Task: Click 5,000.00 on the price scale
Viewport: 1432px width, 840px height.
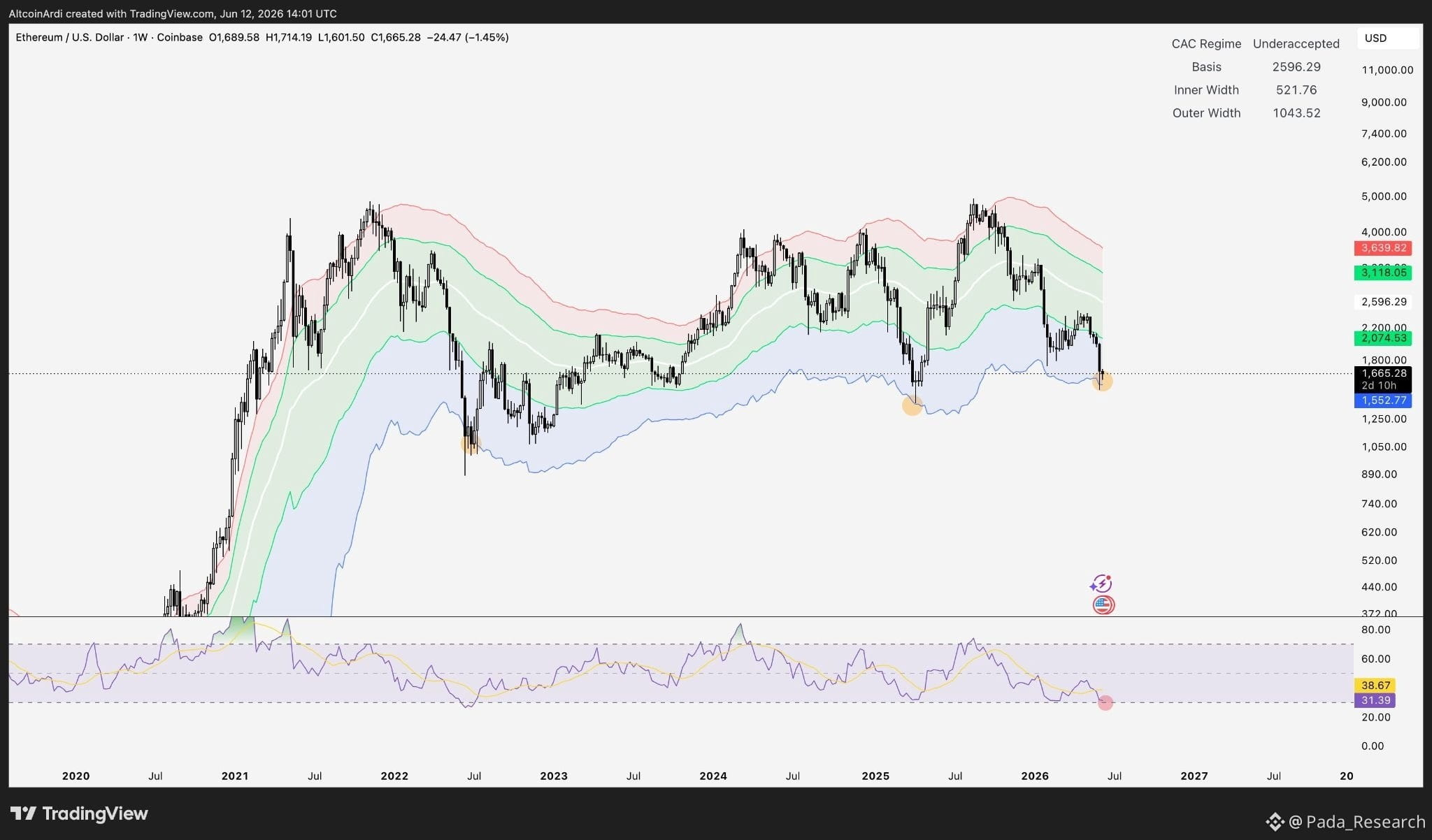Action: tap(1384, 196)
